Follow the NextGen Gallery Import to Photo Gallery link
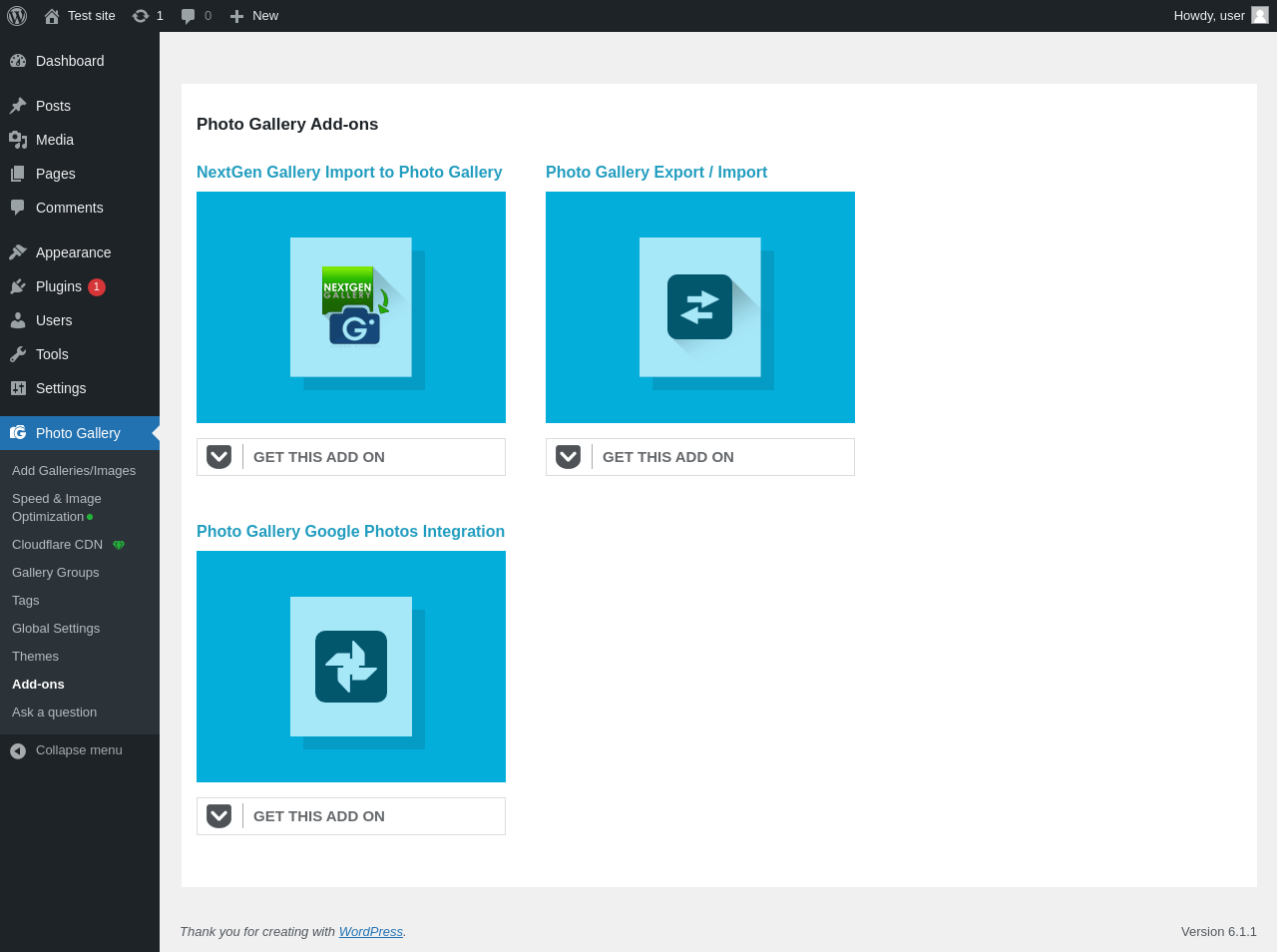The height and width of the screenshot is (952, 1277). pyautogui.click(x=349, y=172)
